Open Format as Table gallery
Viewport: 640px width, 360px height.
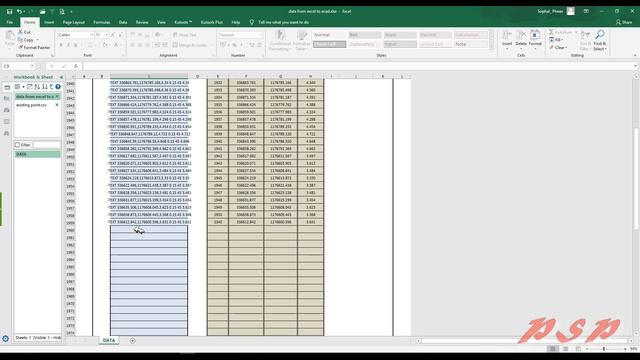302,41
